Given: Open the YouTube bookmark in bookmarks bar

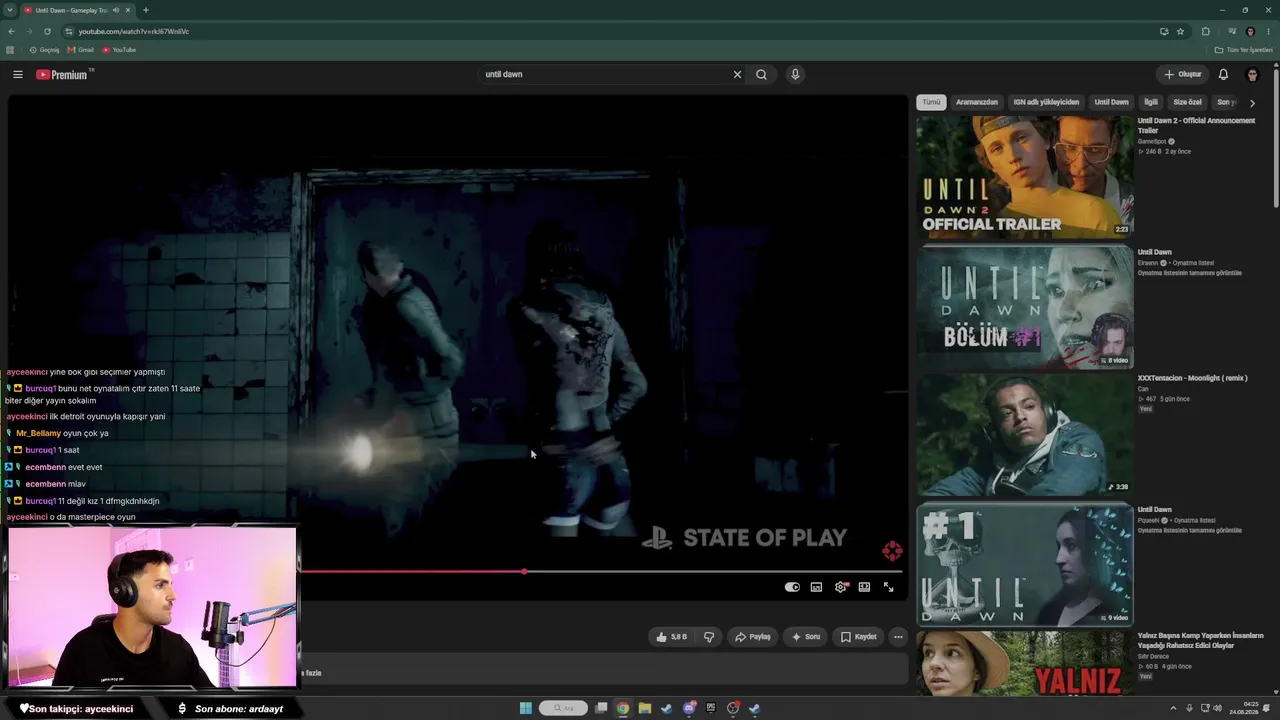Looking at the screenshot, I should [x=119, y=50].
